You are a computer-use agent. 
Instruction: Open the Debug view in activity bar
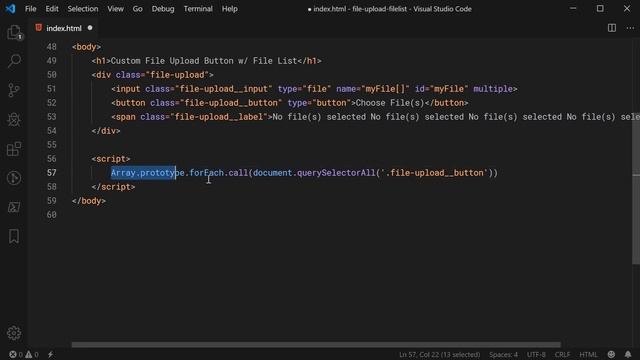point(14,119)
